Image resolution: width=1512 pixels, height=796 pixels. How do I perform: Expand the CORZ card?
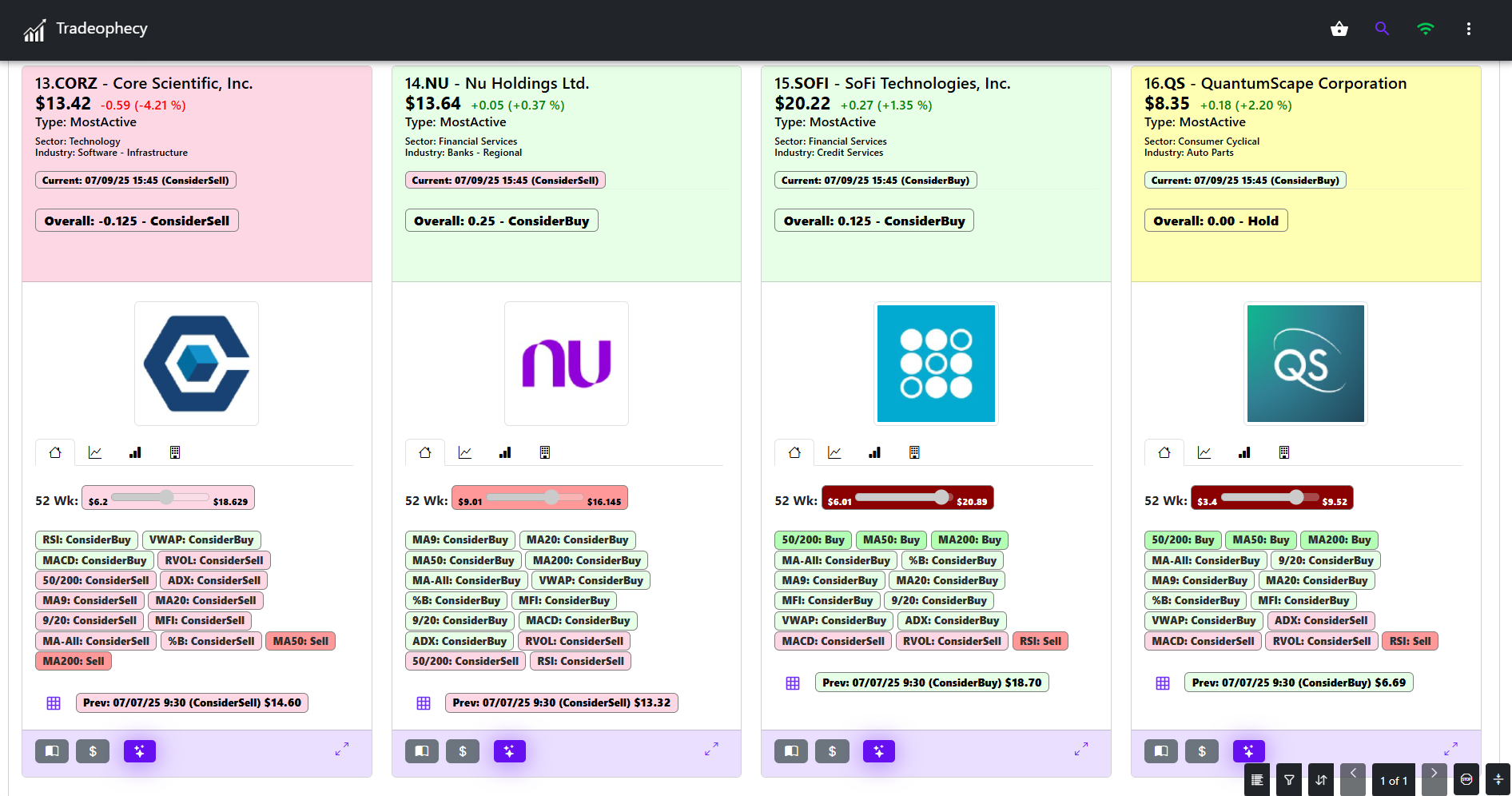pyautogui.click(x=342, y=749)
